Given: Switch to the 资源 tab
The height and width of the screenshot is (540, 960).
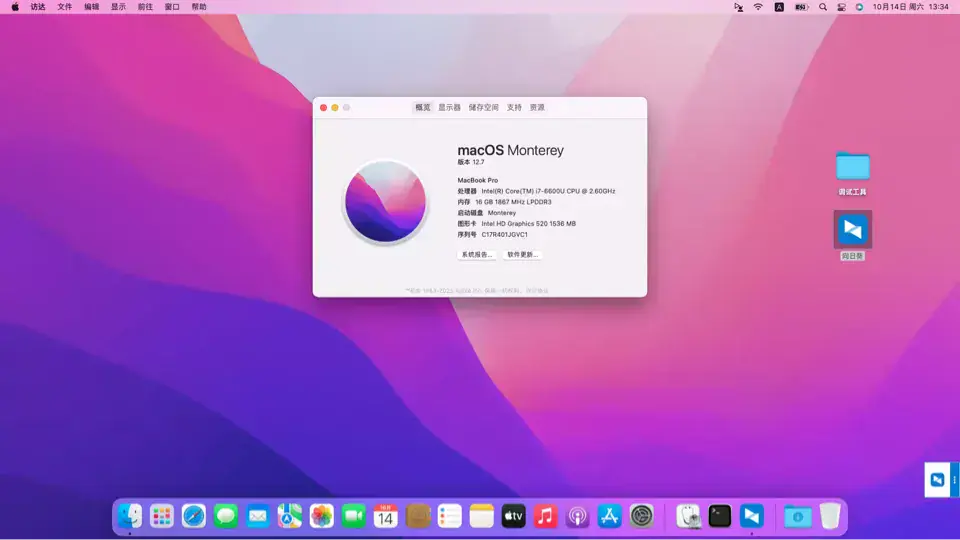Looking at the screenshot, I should pyautogui.click(x=537, y=107).
